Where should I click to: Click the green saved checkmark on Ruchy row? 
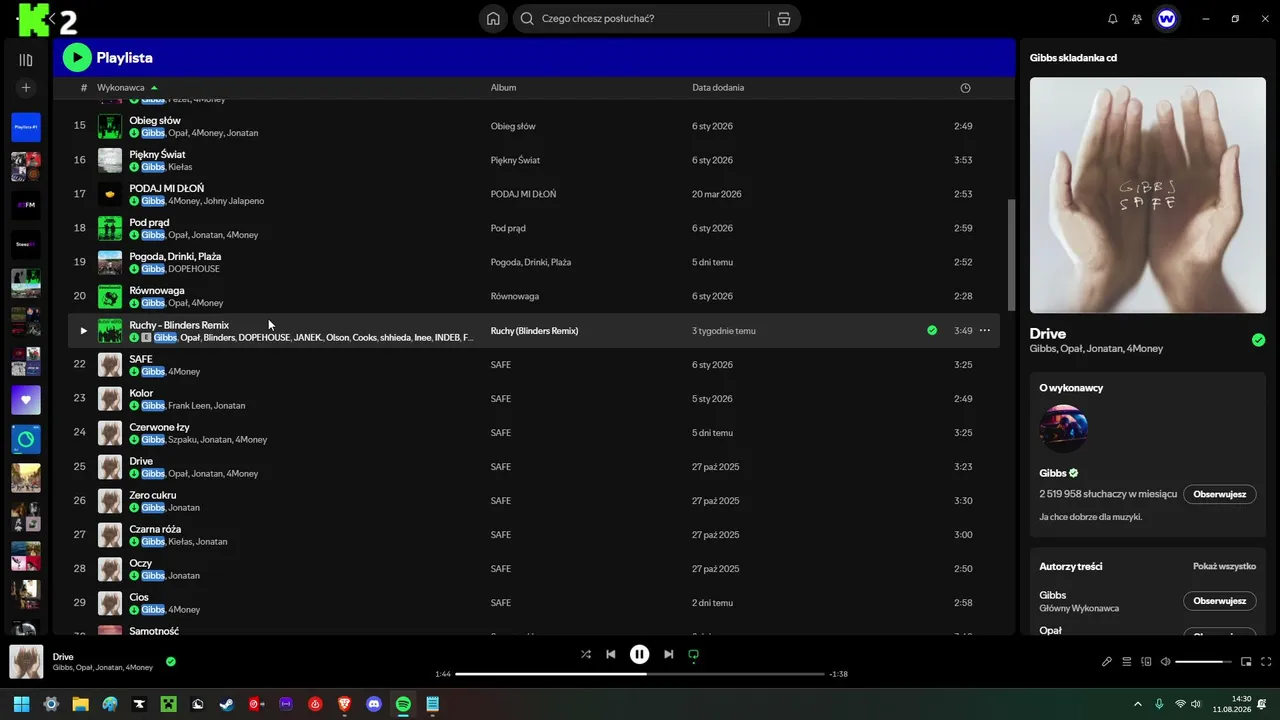click(932, 330)
